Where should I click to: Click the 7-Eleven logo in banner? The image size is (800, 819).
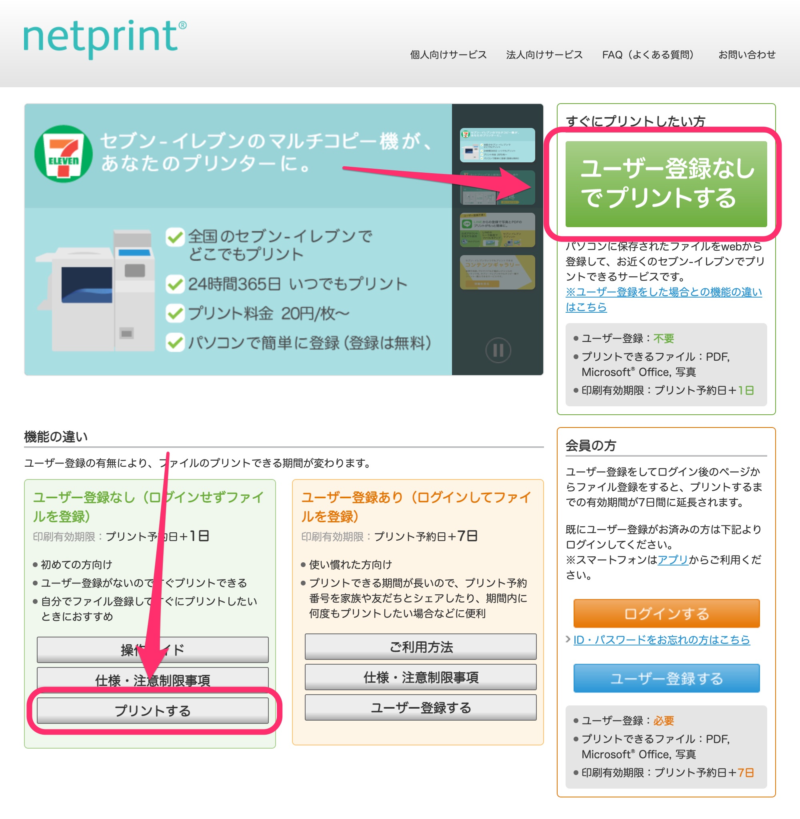(64, 154)
